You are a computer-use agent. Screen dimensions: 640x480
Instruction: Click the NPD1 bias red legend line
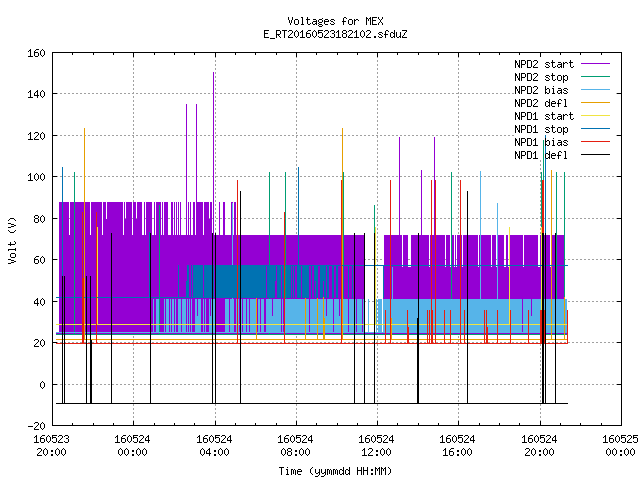596,142
